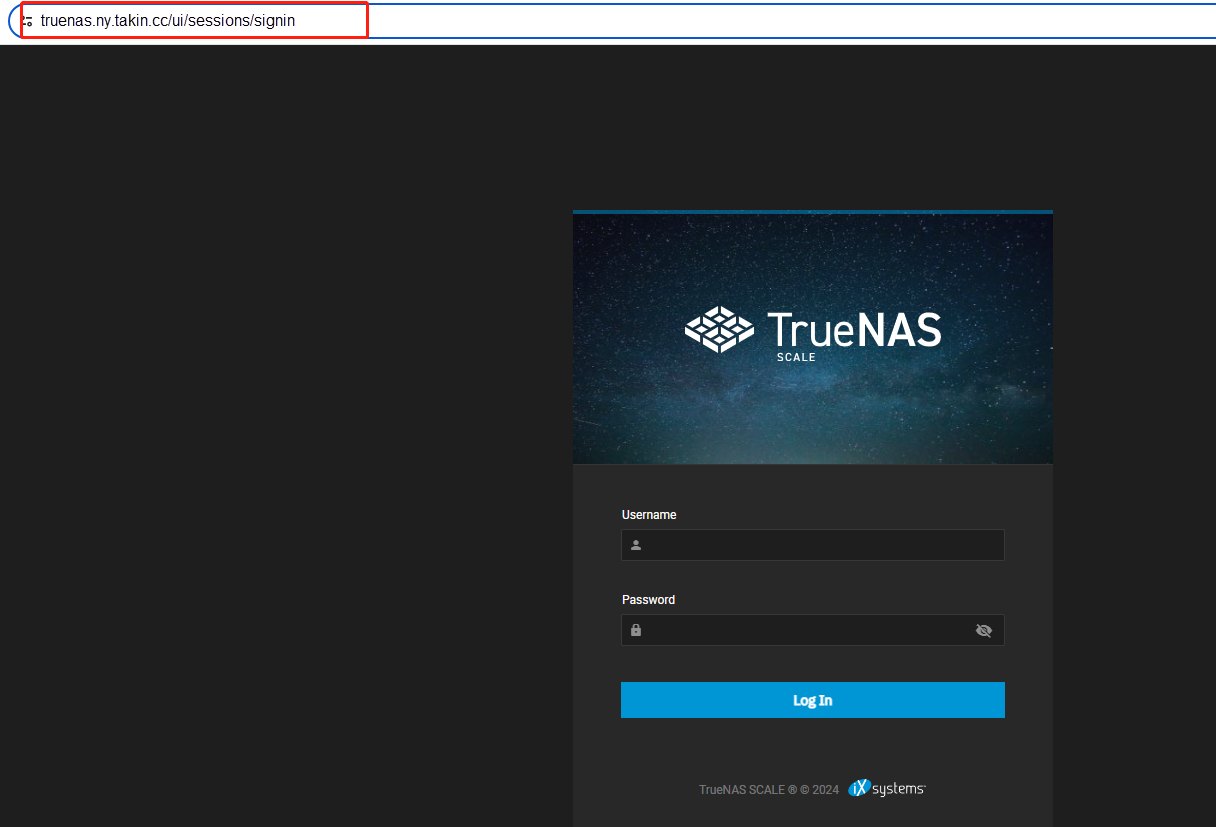Click the Password label
The height and width of the screenshot is (827, 1216).
(x=648, y=600)
